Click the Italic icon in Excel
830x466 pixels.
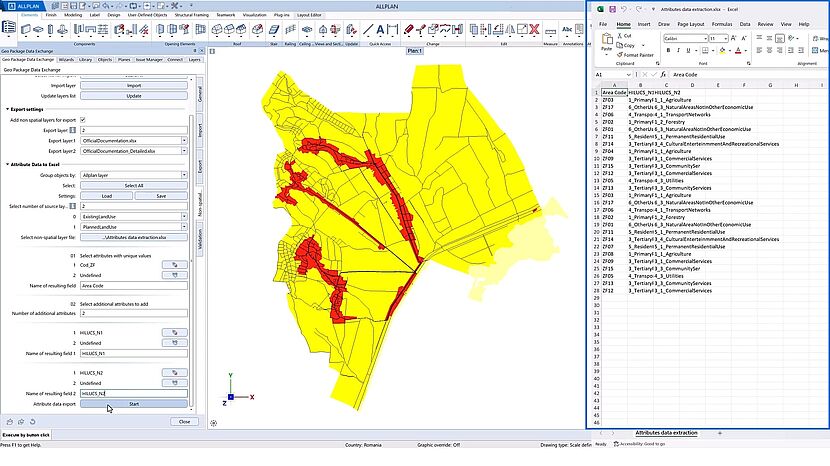pos(676,52)
